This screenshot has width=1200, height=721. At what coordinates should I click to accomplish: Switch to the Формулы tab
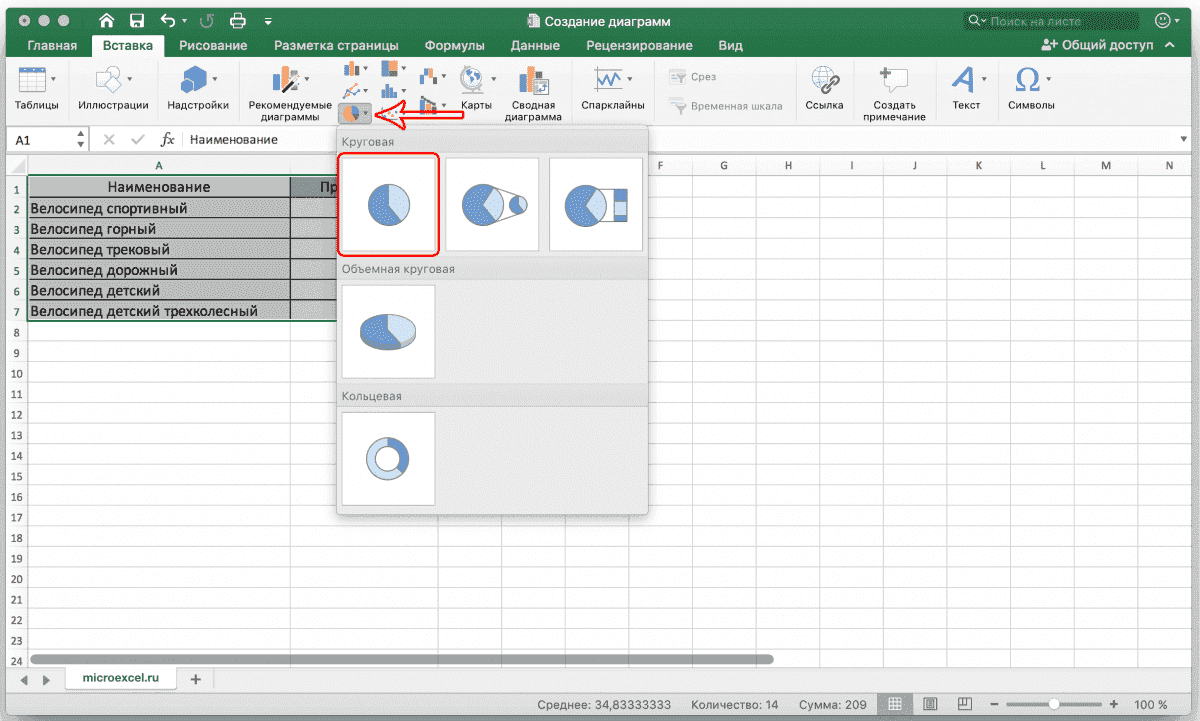click(x=454, y=45)
